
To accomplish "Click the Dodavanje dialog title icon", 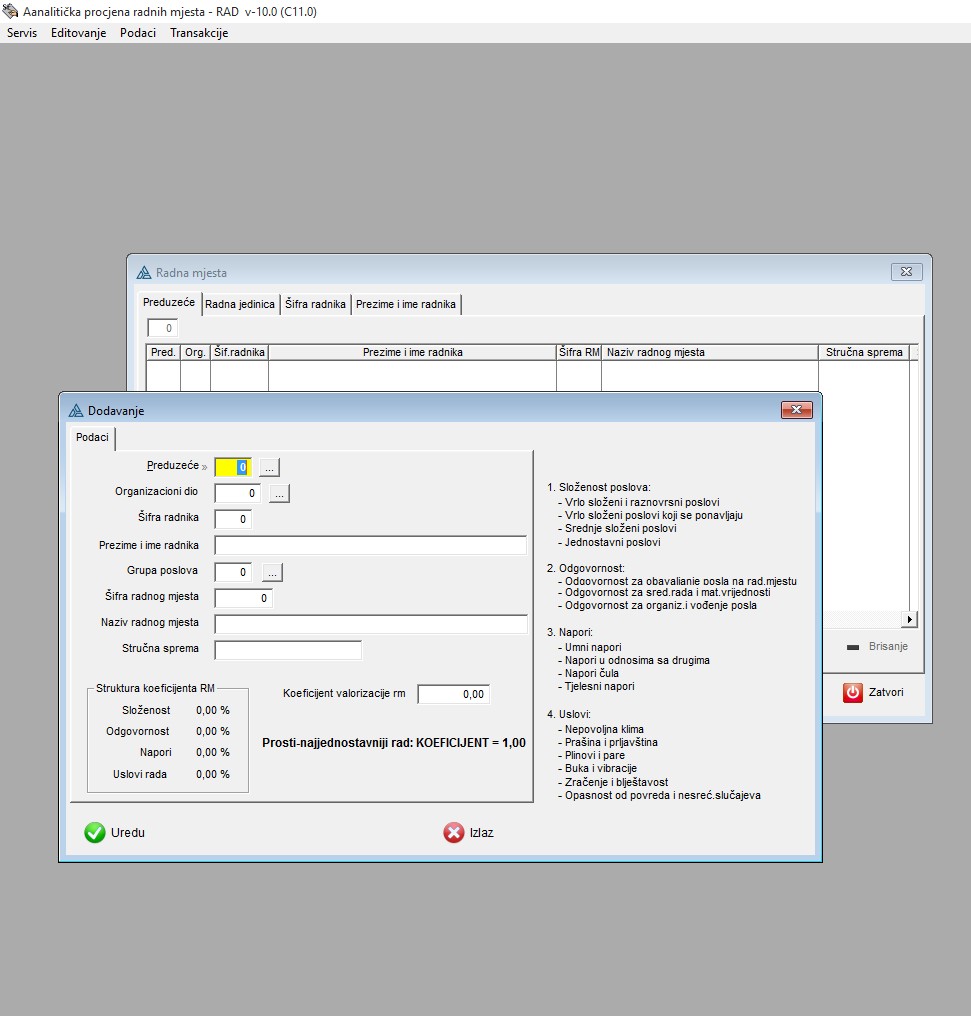I will 76,410.
